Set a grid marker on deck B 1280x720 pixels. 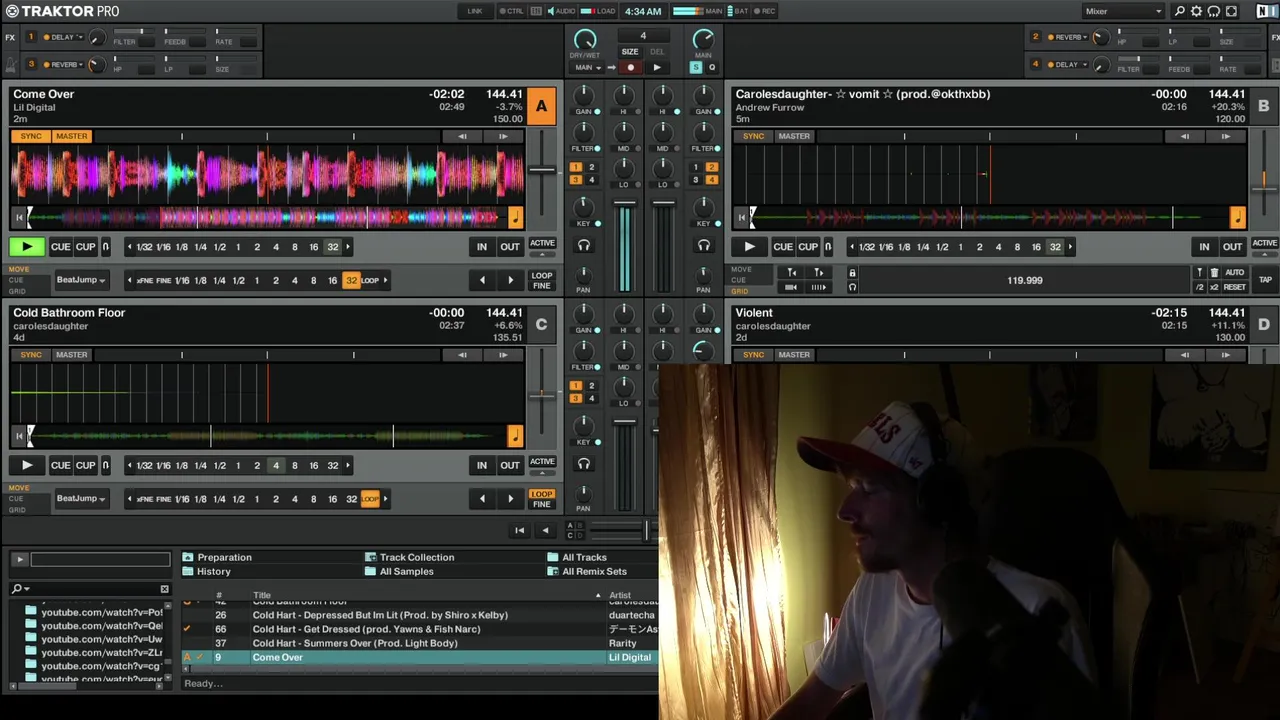[x=1200, y=272]
